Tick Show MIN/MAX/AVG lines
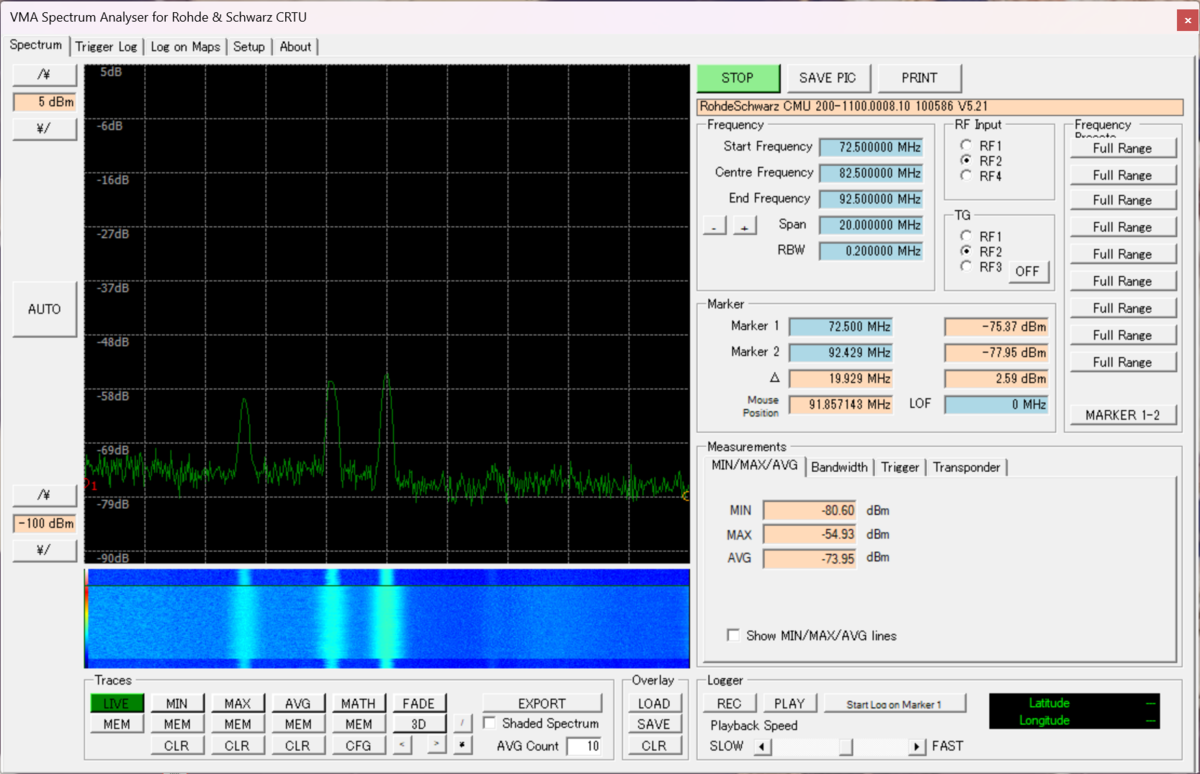The width and height of the screenshot is (1200, 774). [734, 636]
